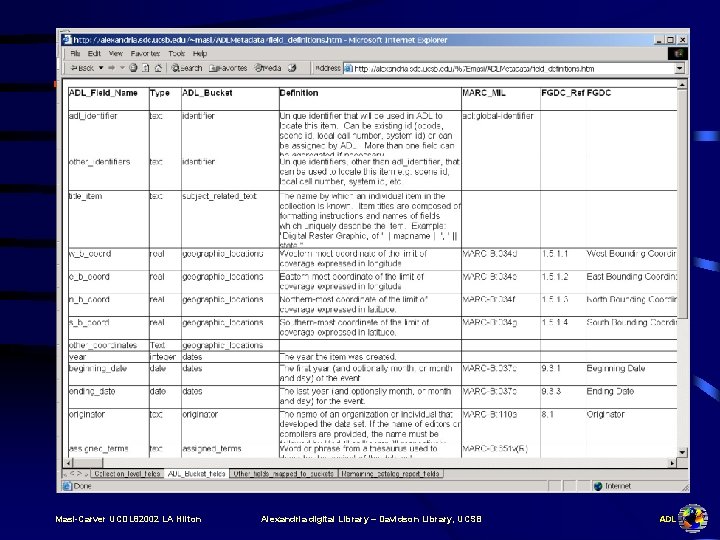Switch to the Other_fields_mapped_to_buckets tab
This screenshot has height=540, width=720.
[283, 473]
